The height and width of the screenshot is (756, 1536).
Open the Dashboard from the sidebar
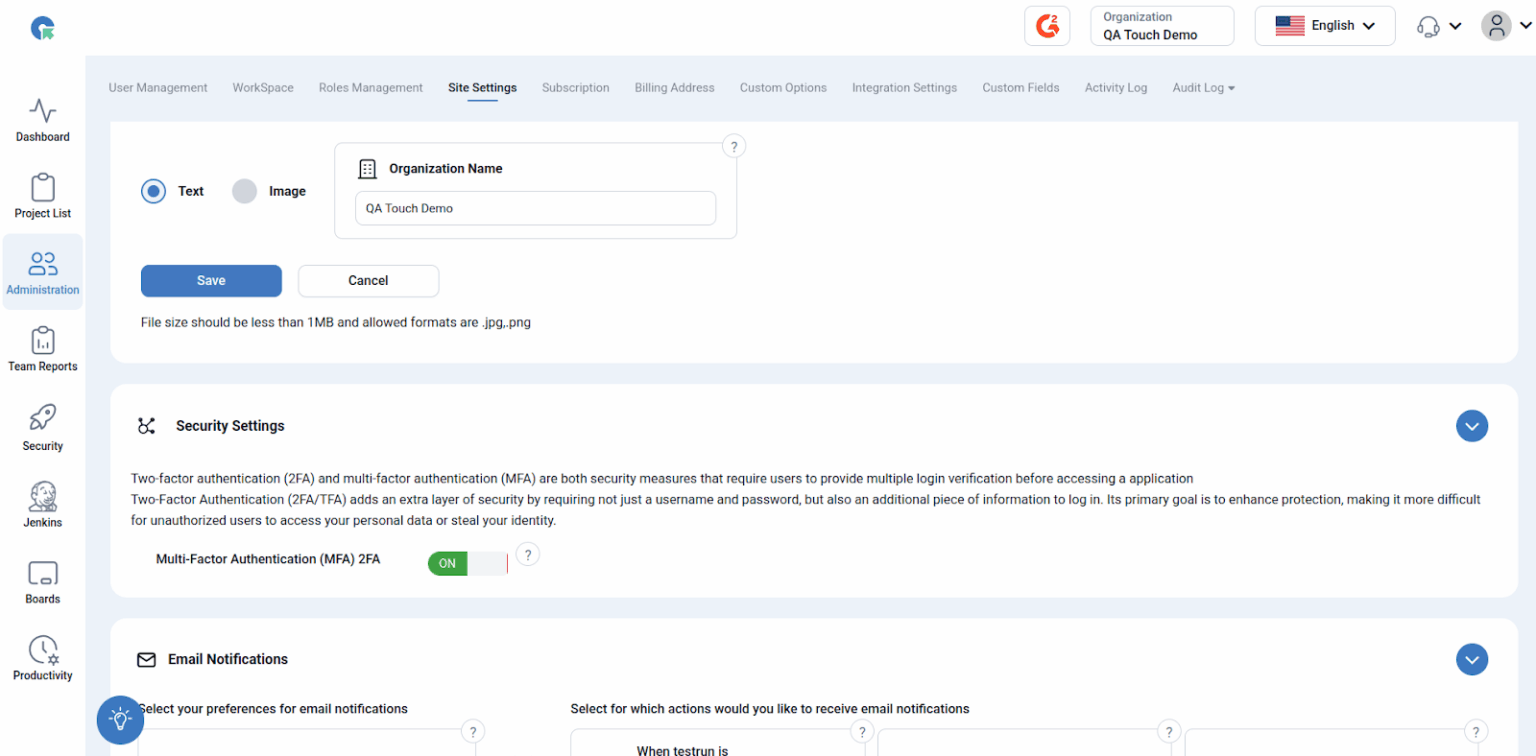pyautogui.click(x=43, y=120)
